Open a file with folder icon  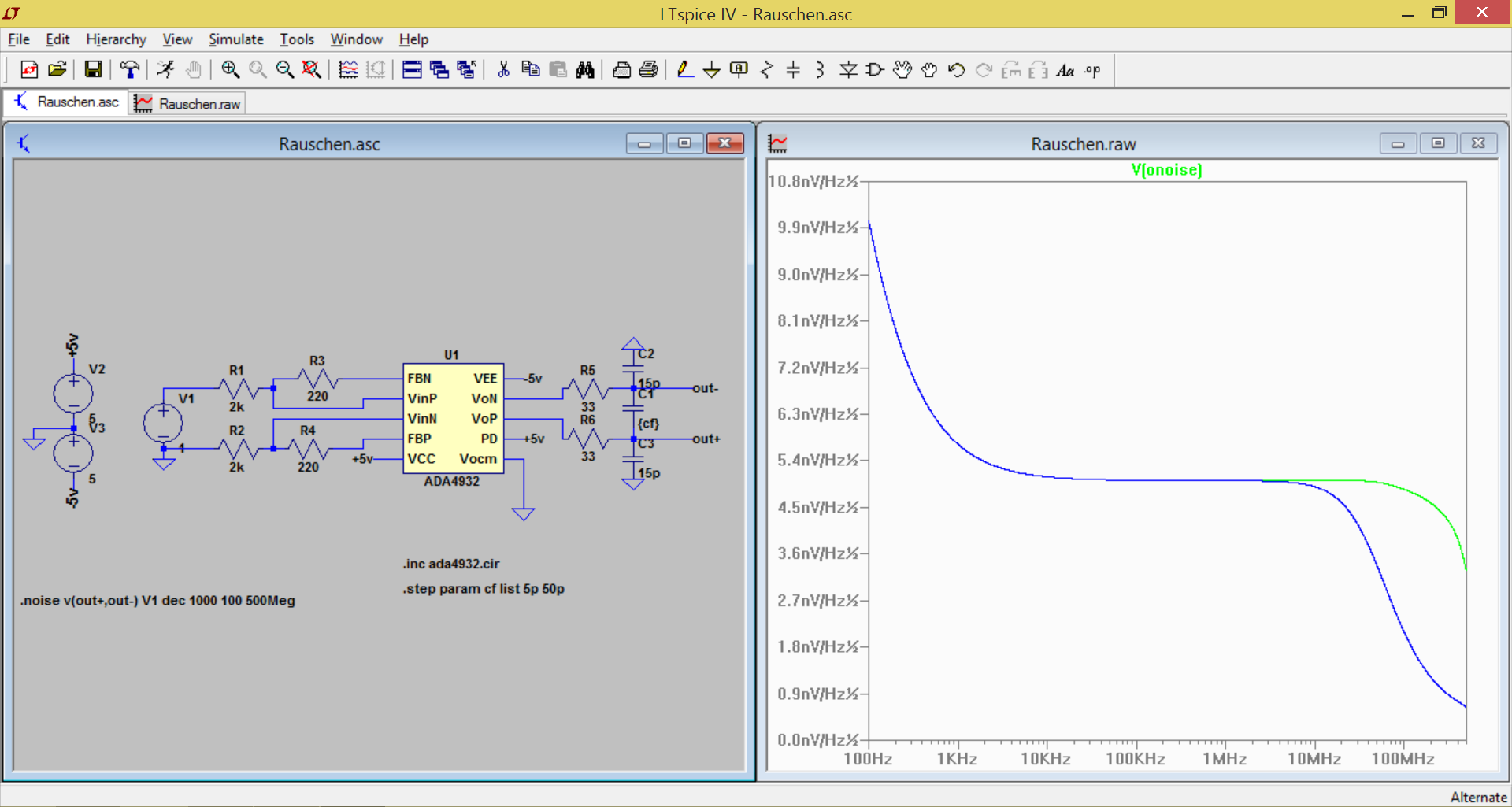[x=57, y=70]
